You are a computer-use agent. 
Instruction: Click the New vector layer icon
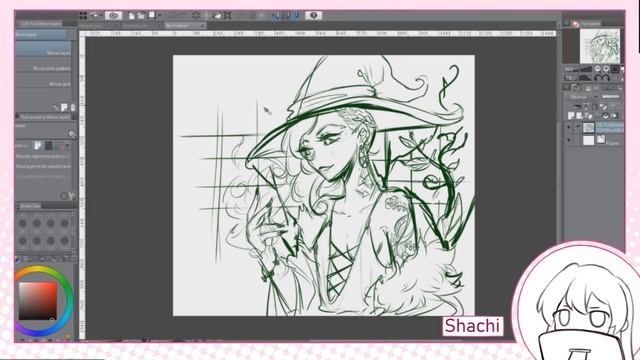coord(580,116)
